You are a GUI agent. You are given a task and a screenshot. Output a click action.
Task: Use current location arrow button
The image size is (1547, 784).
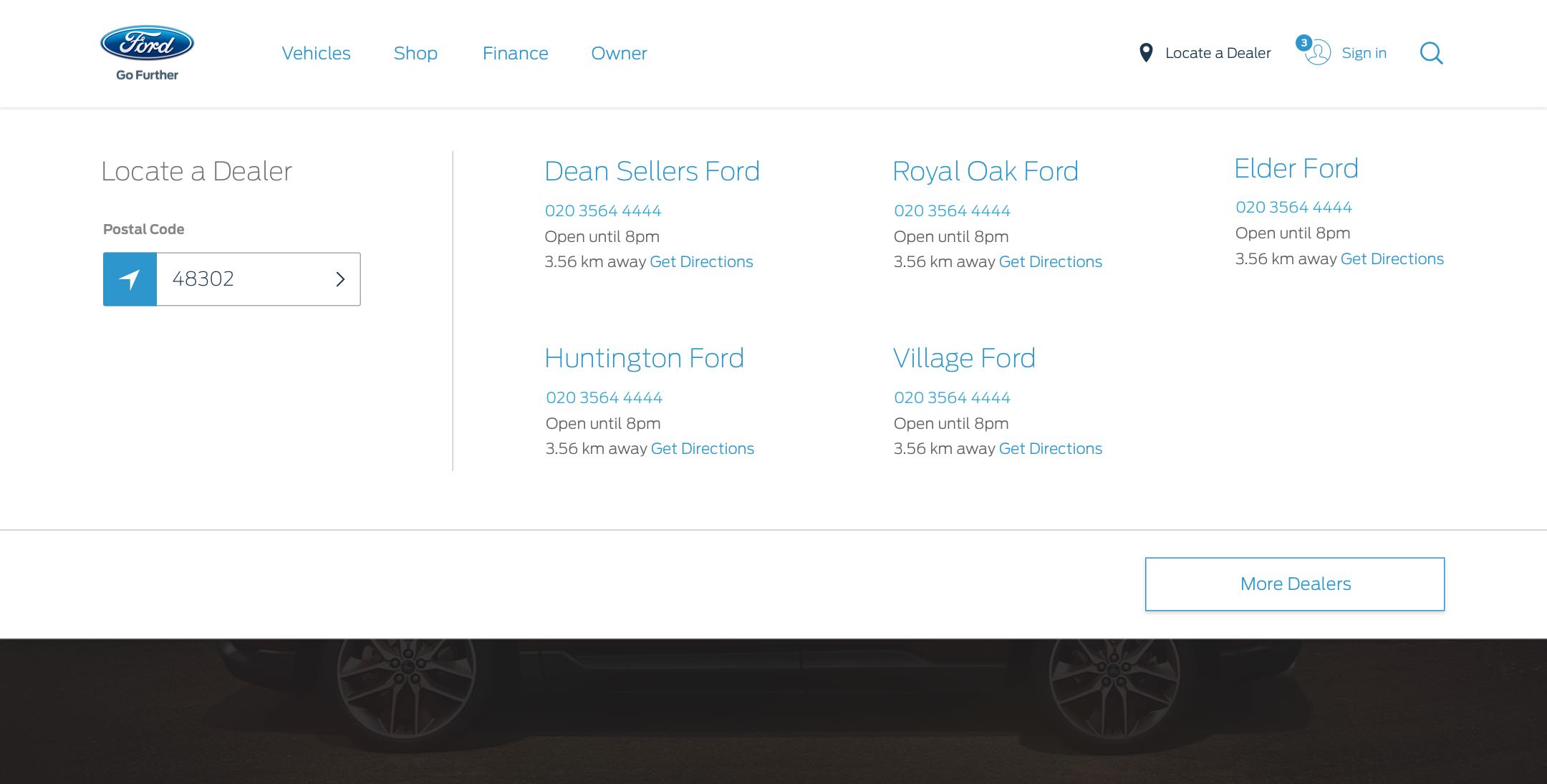(x=130, y=279)
